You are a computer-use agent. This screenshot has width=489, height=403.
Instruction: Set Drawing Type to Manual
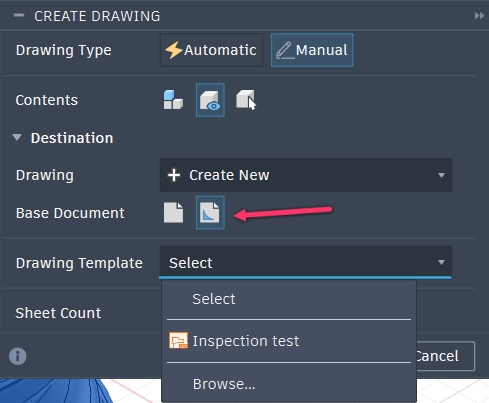[x=312, y=50]
